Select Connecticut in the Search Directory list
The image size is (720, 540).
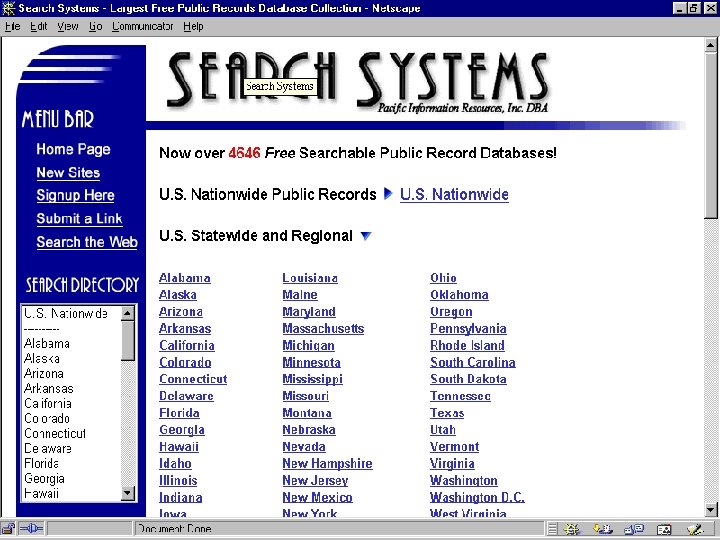[x=55, y=433]
